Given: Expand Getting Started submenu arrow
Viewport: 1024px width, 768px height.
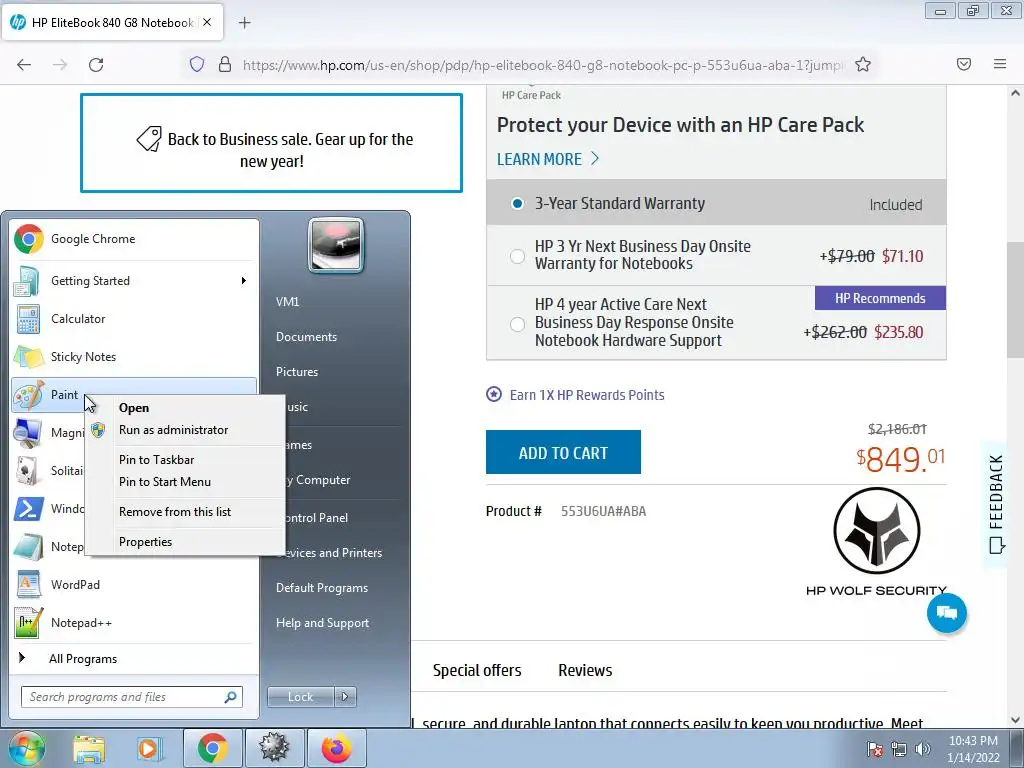Looking at the screenshot, I should (244, 281).
